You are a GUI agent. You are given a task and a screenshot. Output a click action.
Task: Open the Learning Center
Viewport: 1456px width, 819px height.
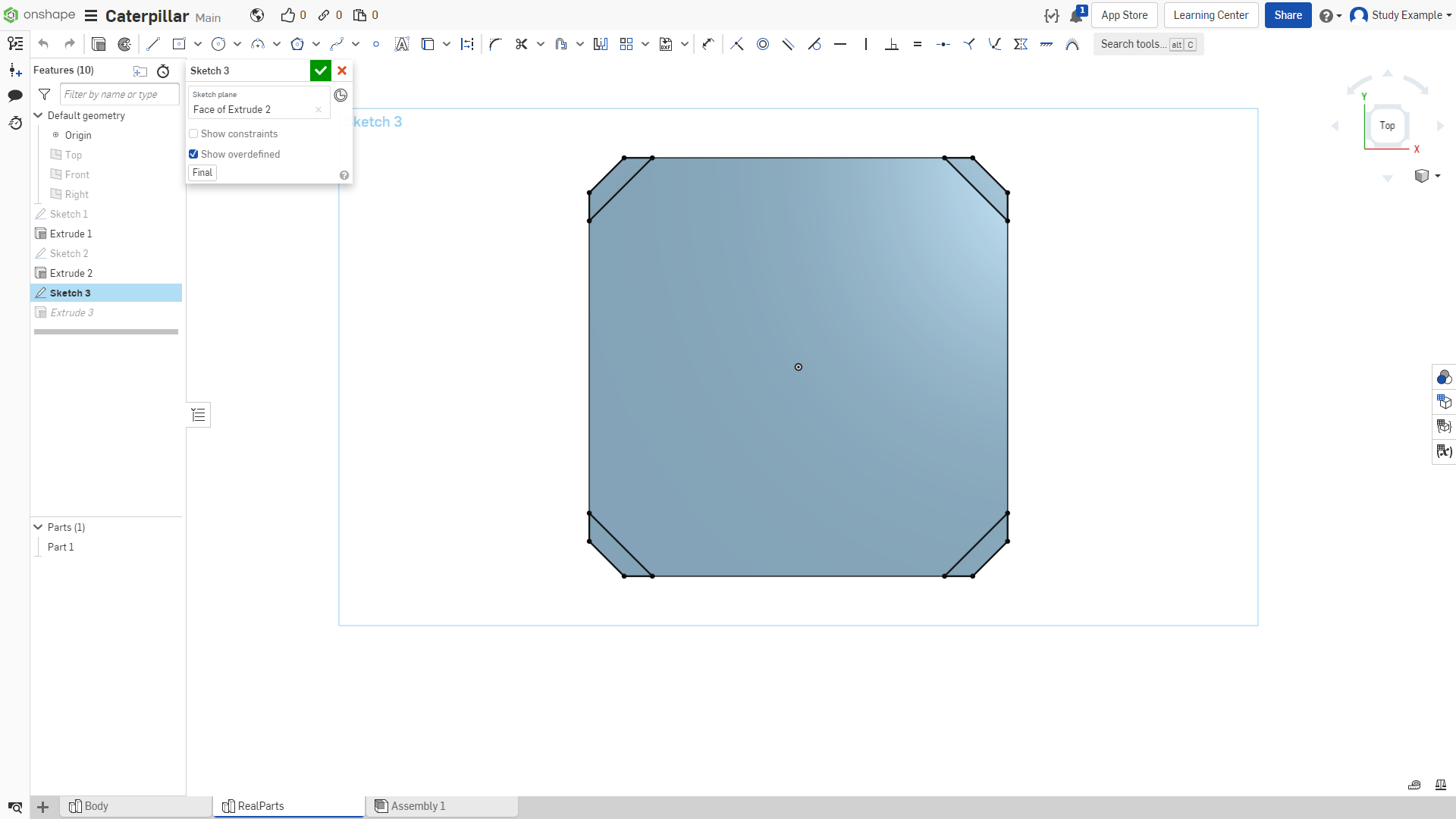[x=1211, y=15]
